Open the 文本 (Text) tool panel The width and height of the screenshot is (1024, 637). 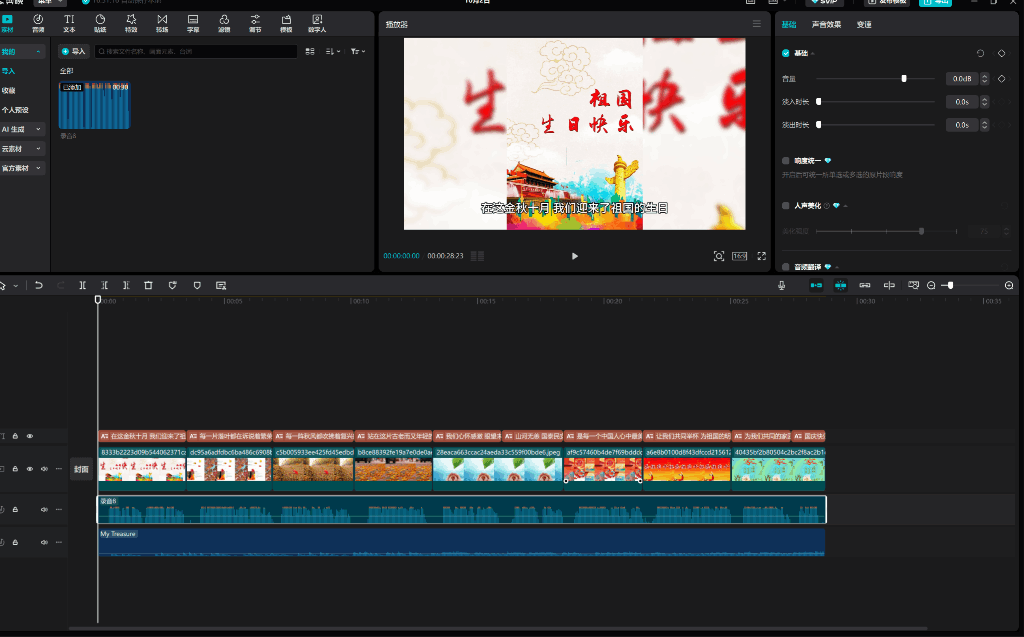click(x=69, y=22)
